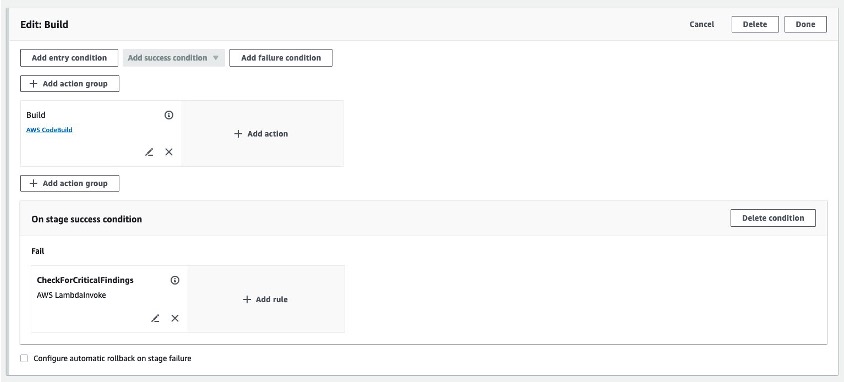844x382 pixels.
Task: Click info icon next to CheckForCriticalFindings
Action: tap(175, 280)
